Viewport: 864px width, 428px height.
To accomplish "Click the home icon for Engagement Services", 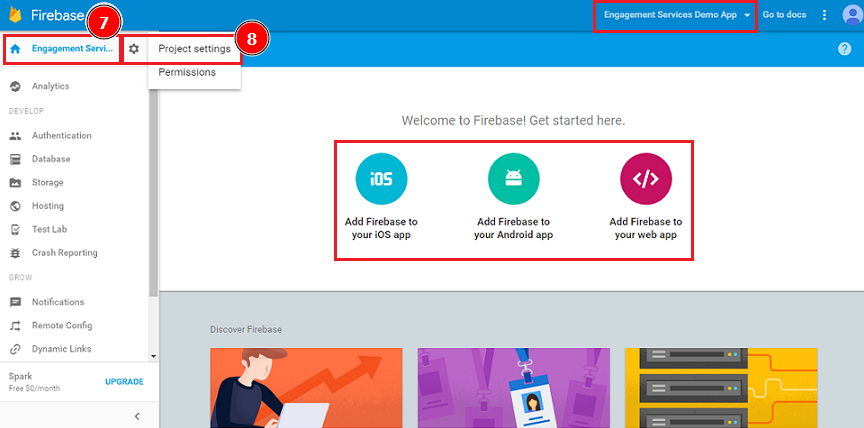I will point(15,48).
